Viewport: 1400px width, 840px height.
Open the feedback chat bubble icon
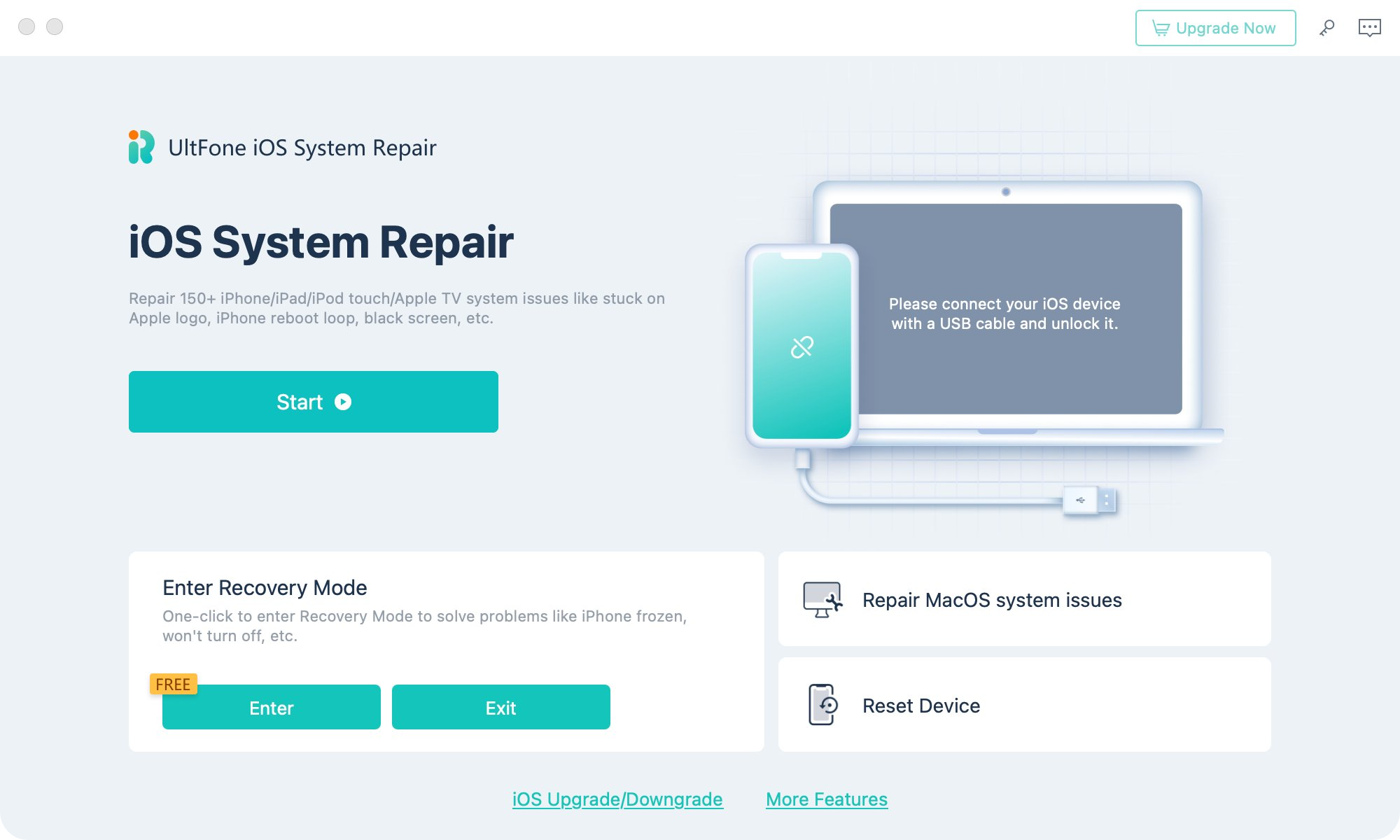tap(1369, 28)
